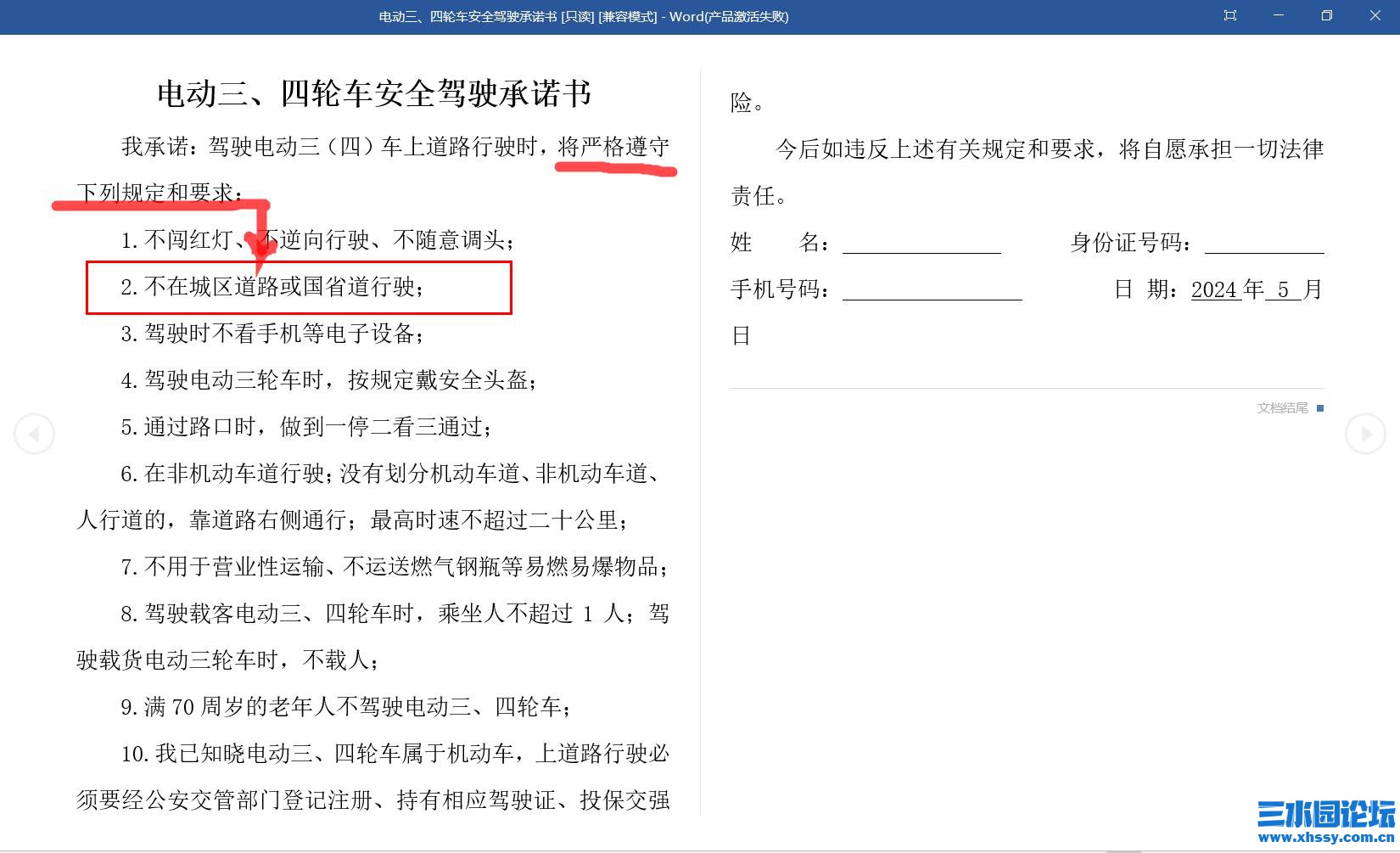Click the line 5.通过路口时，做到一停二看三通过
Screen dimensions: 1400x853
pyautogui.click(x=306, y=427)
